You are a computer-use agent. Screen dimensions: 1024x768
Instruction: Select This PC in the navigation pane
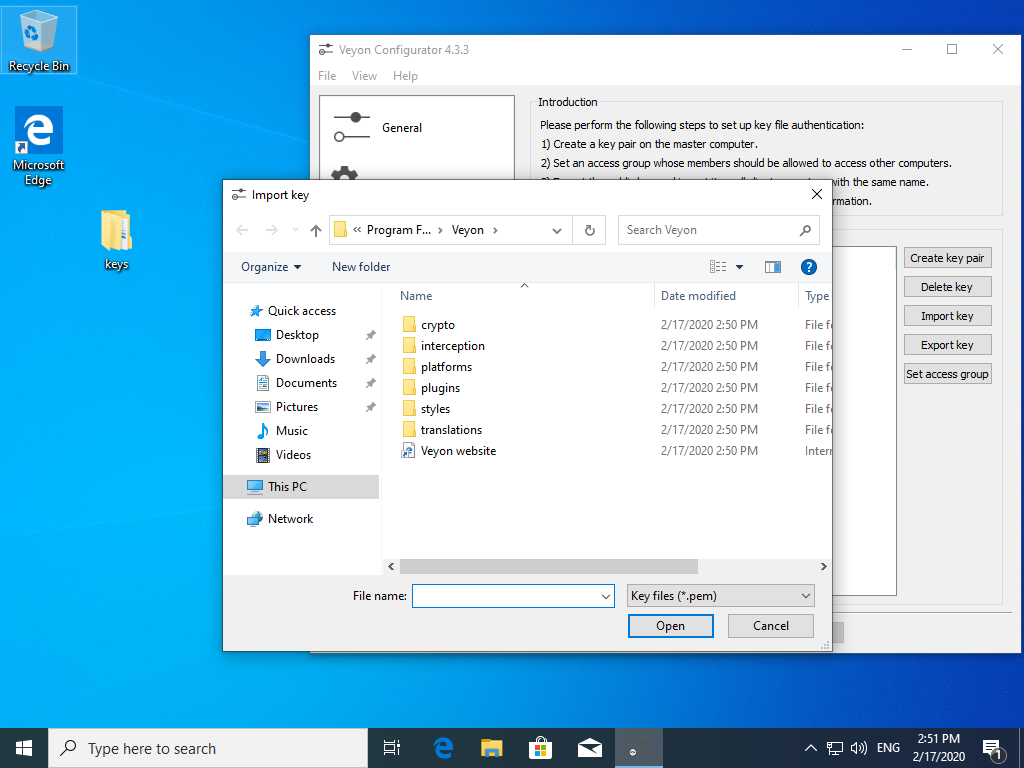coord(301,487)
